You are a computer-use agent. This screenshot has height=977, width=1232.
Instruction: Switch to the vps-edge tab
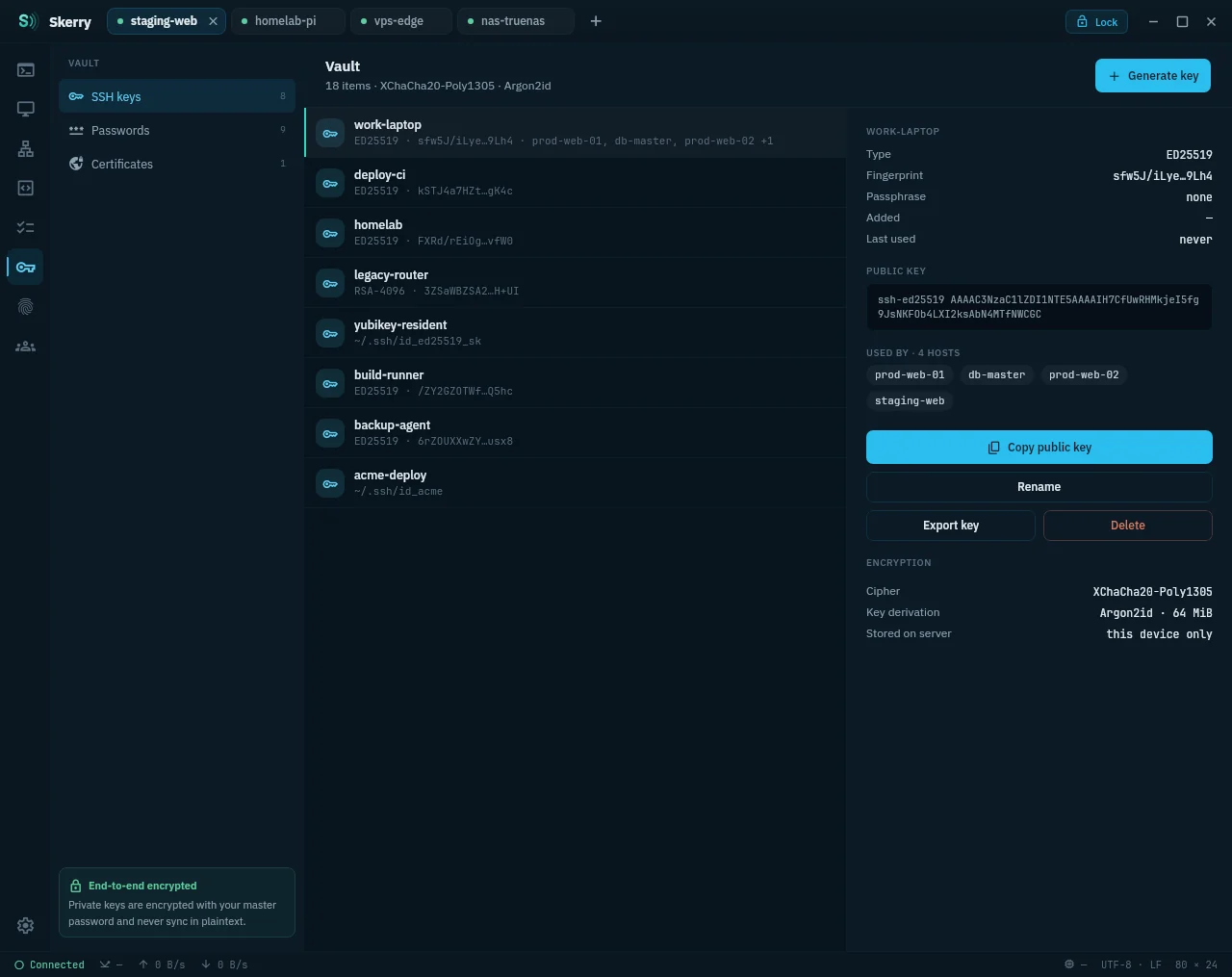point(401,21)
